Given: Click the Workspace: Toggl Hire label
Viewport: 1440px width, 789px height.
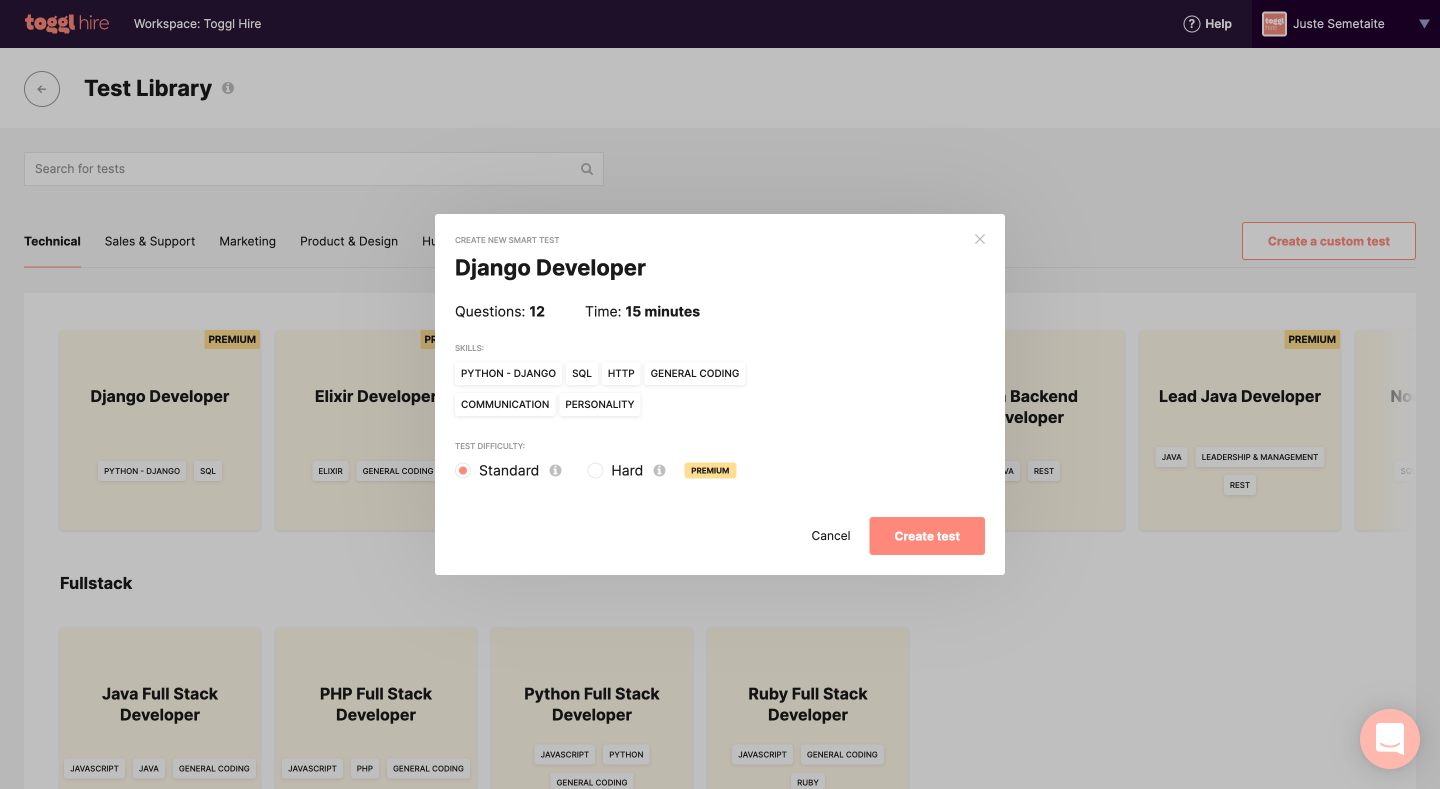Looking at the screenshot, I should point(198,24).
